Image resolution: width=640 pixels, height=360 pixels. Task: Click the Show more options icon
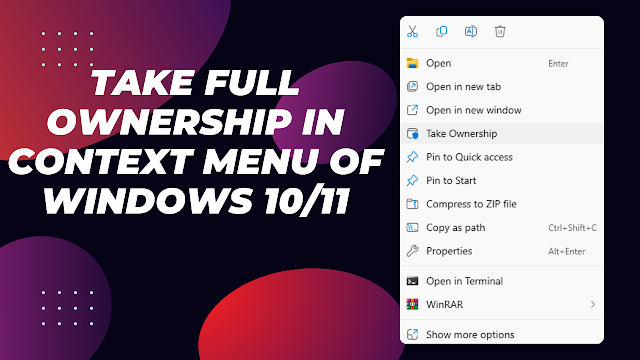tap(412, 334)
